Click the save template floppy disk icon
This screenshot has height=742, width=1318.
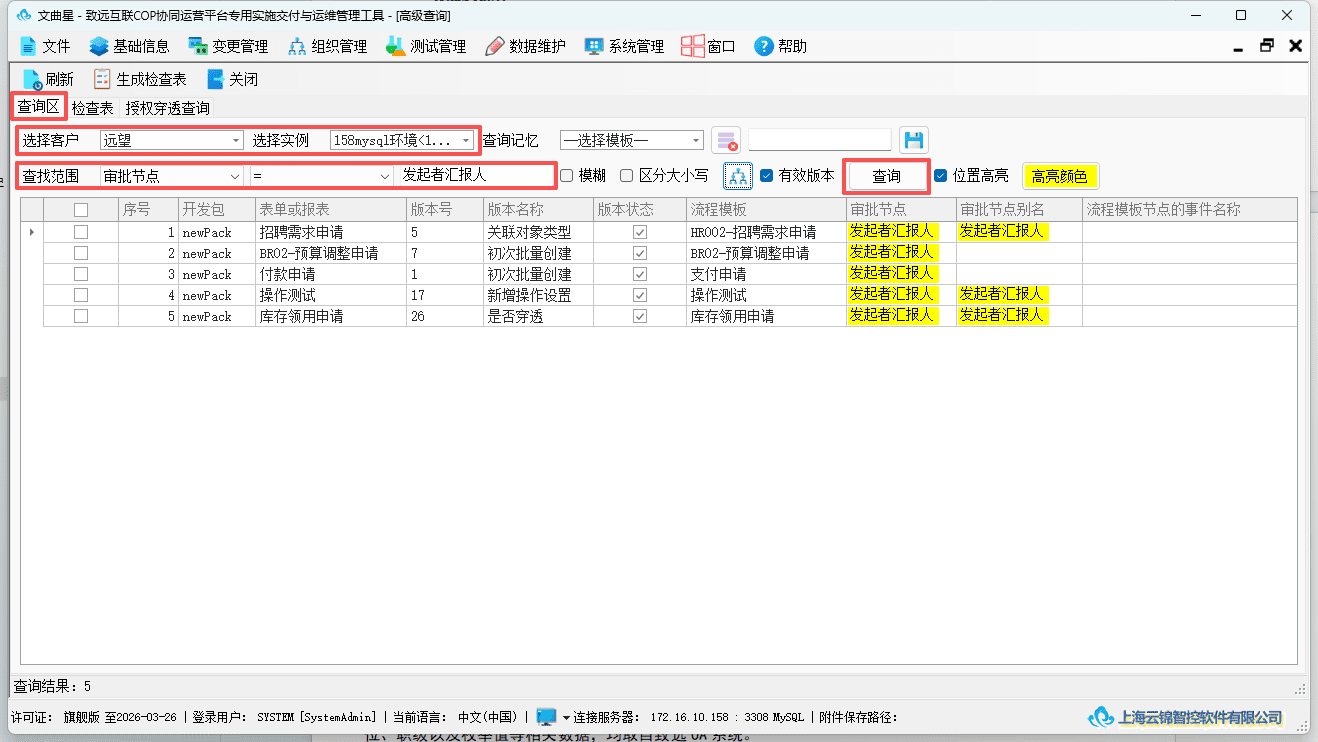point(913,140)
